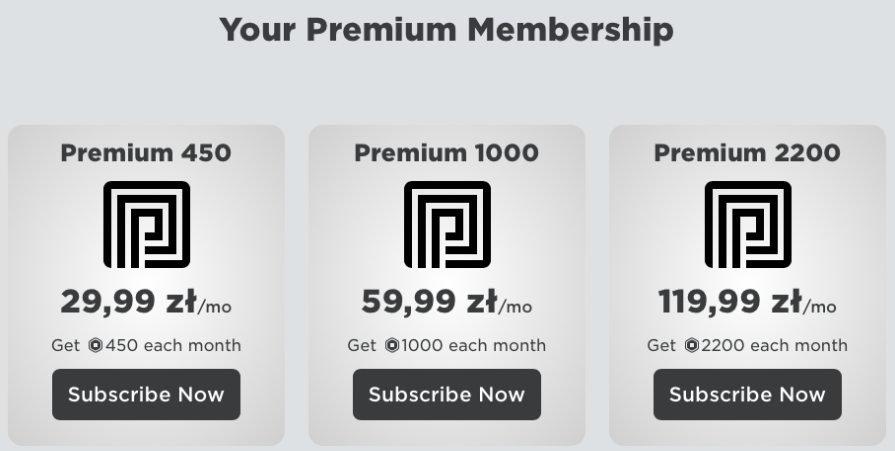Click the /mo label on 119,99 zł

coord(820,307)
